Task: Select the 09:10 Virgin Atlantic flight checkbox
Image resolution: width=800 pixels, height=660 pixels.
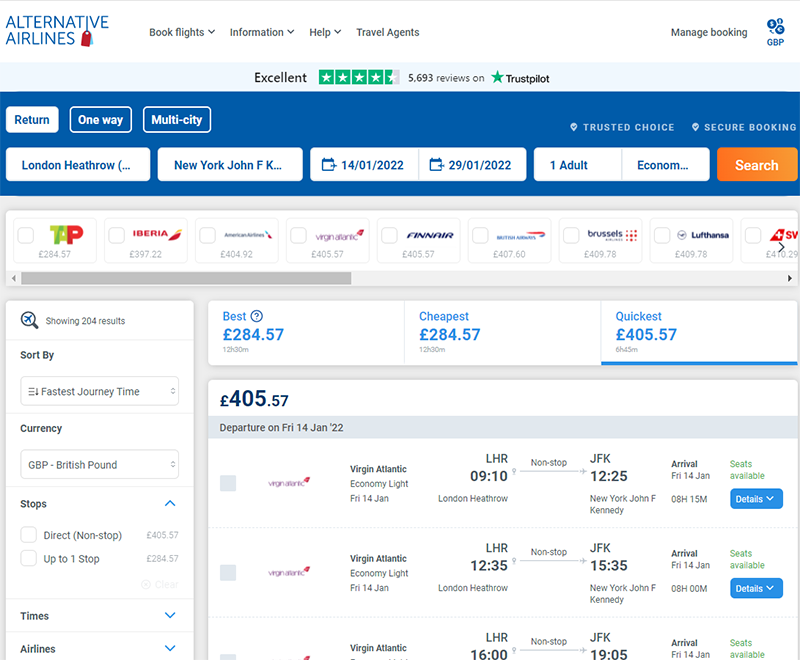Action: [x=228, y=483]
